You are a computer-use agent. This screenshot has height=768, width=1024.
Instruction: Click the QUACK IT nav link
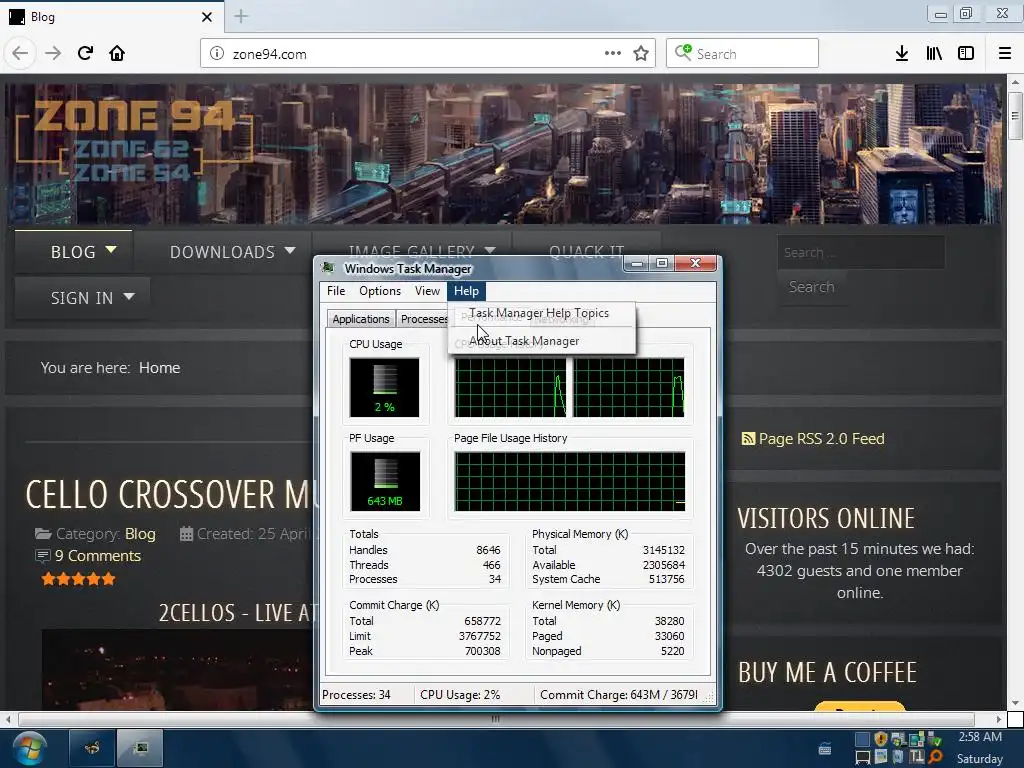coord(586,251)
